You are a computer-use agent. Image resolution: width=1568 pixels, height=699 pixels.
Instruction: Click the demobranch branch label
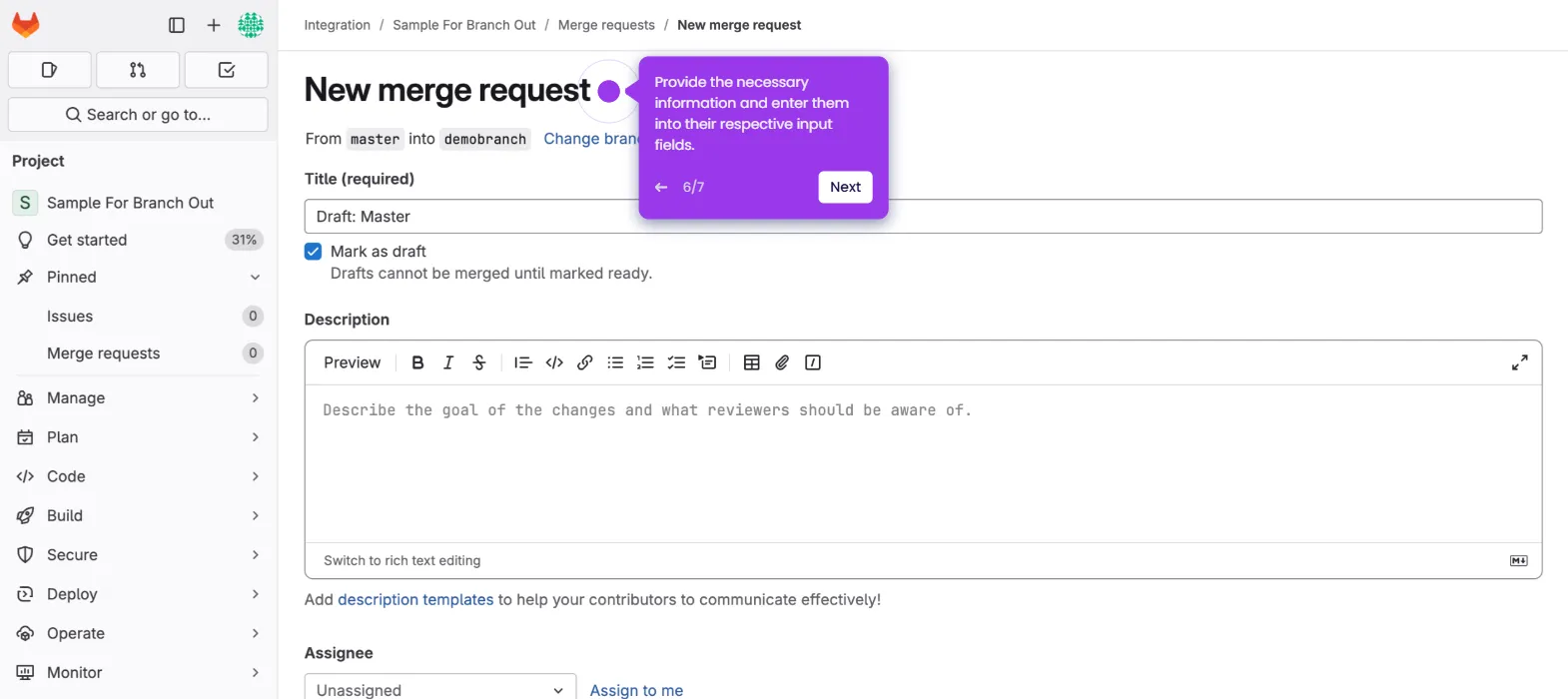(485, 139)
